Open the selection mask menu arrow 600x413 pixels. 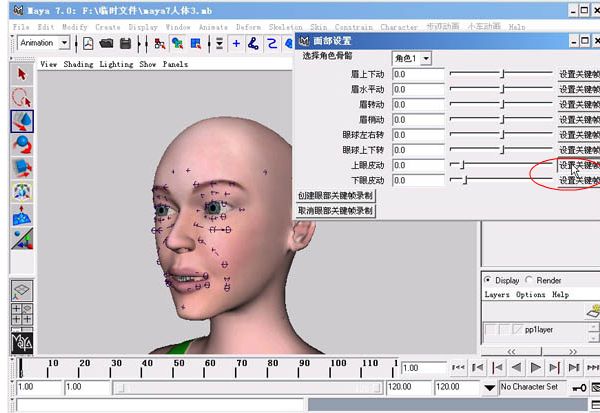click(219, 43)
